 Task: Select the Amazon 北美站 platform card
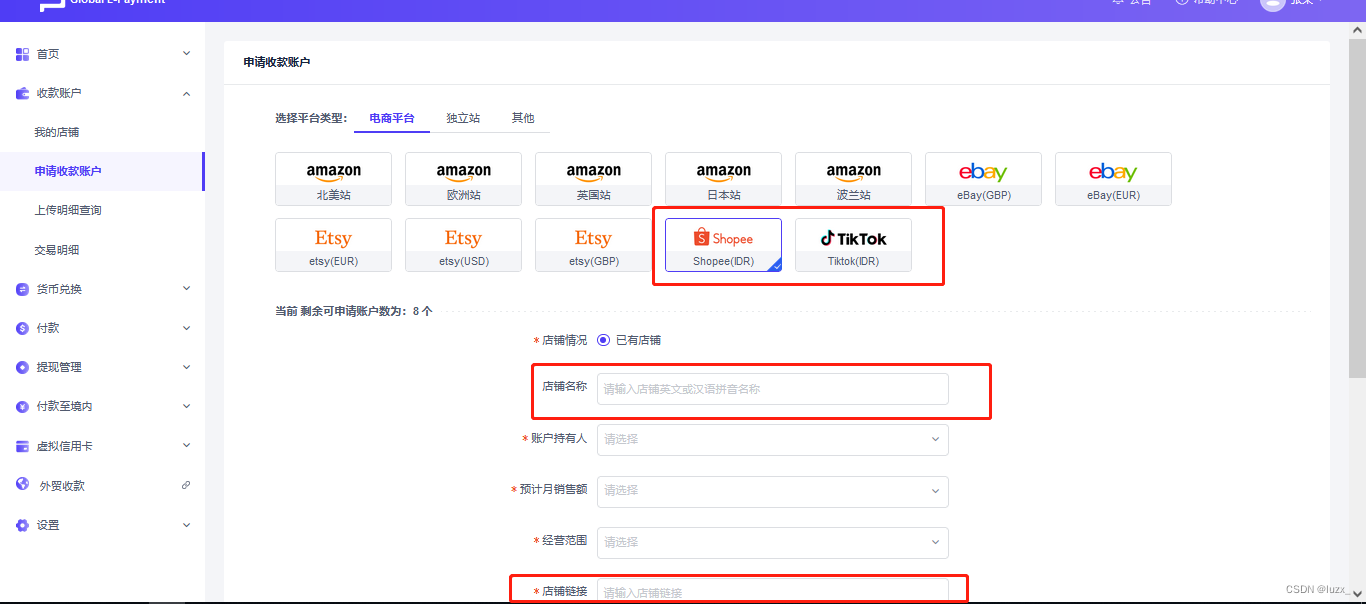point(333,179)
